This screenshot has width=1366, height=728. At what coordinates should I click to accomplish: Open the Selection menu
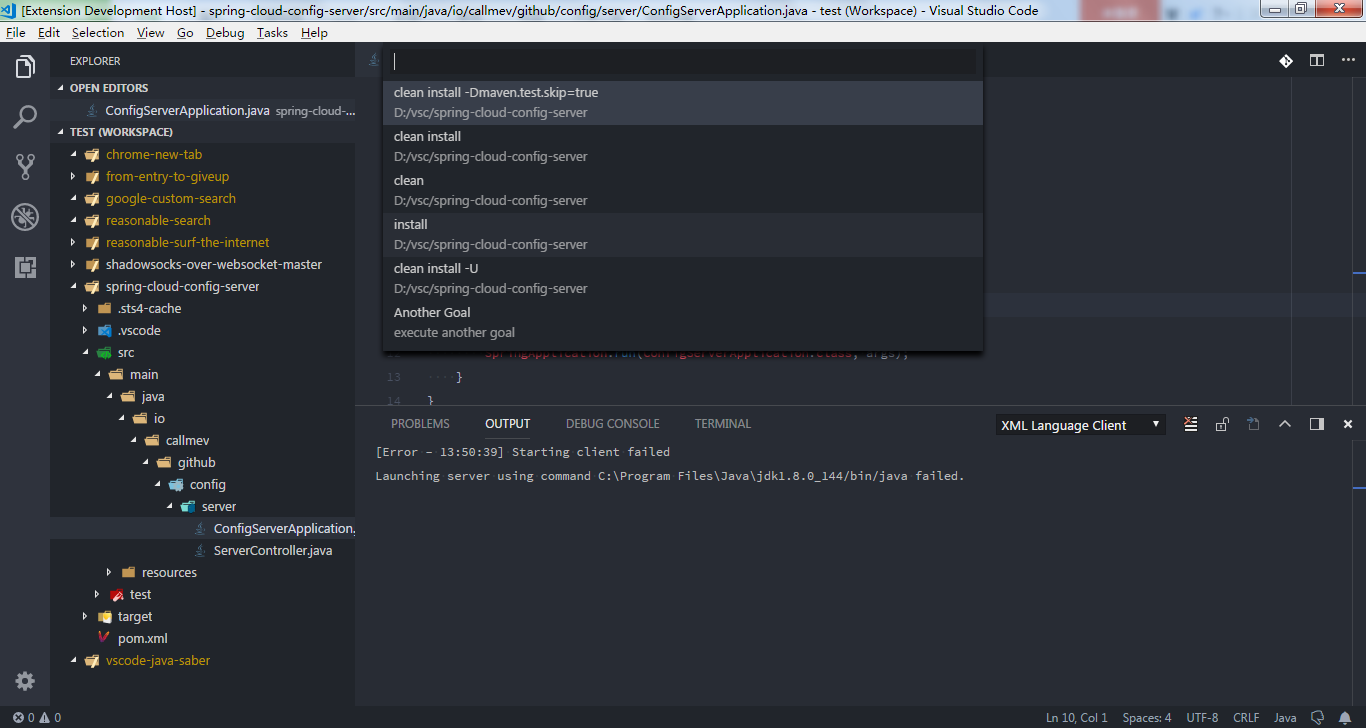98,32
